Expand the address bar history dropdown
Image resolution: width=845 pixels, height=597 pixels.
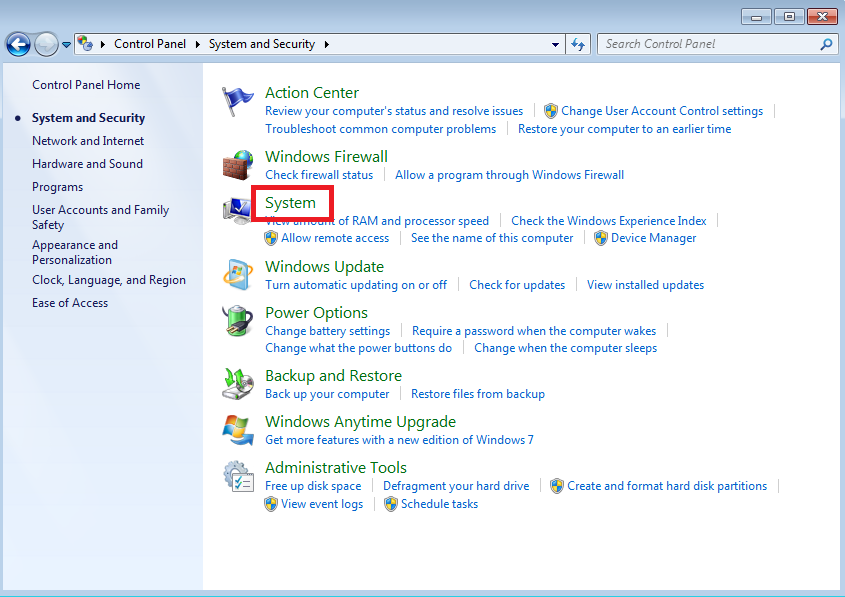[555, 45]
